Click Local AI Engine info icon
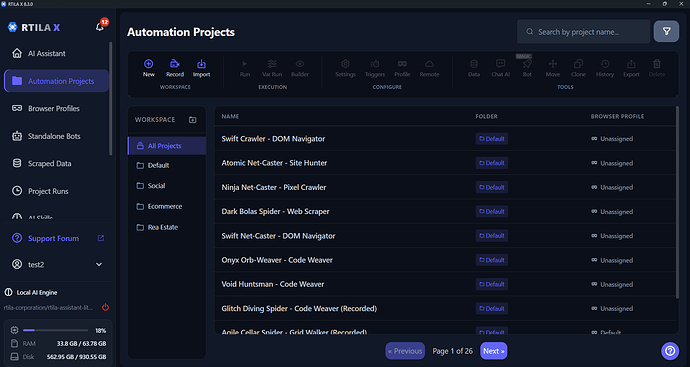Viewport: 690px width, 367px height. click(x=8, y=293)
